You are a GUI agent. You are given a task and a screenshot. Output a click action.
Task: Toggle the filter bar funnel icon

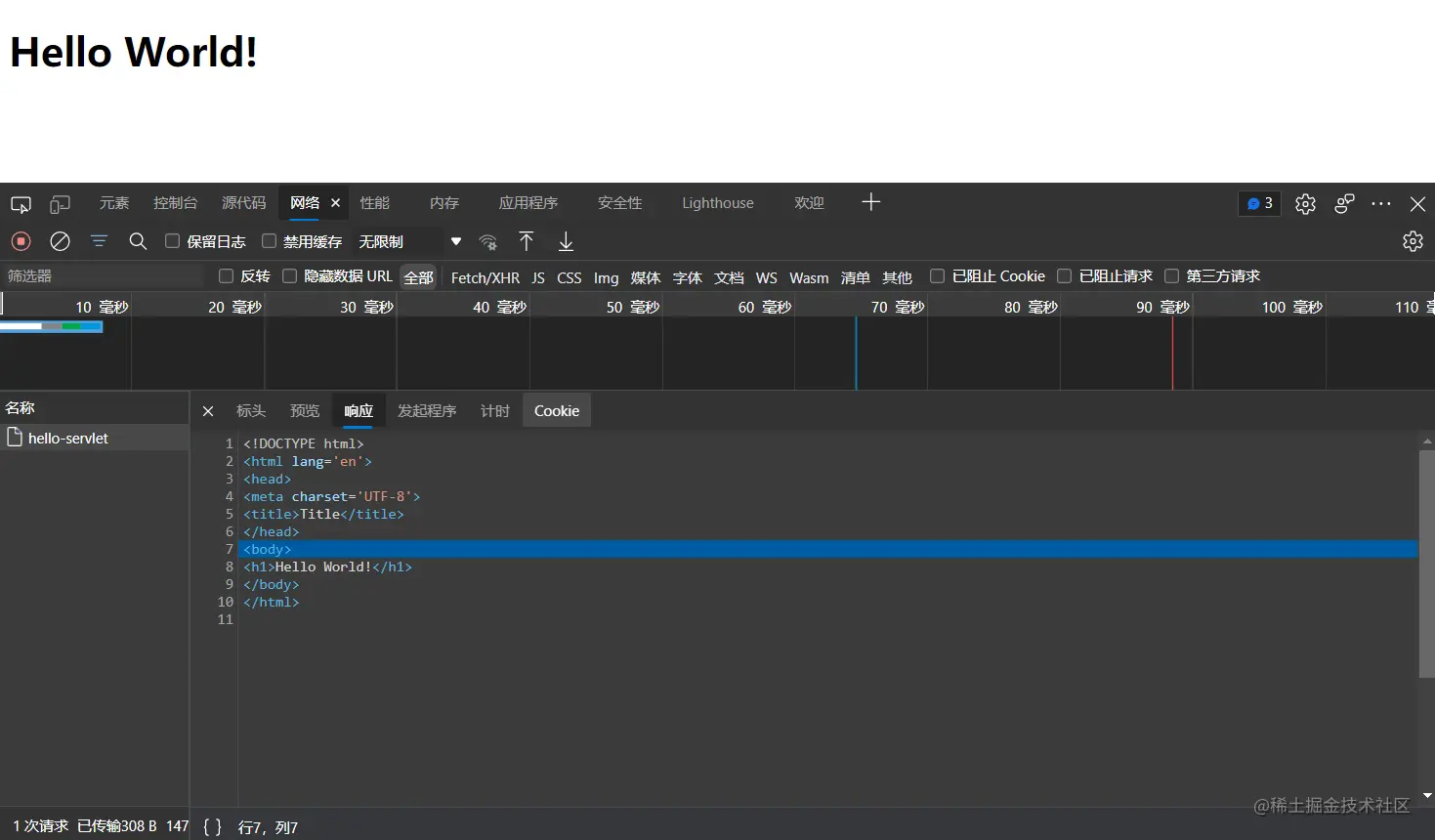point(99,241)
